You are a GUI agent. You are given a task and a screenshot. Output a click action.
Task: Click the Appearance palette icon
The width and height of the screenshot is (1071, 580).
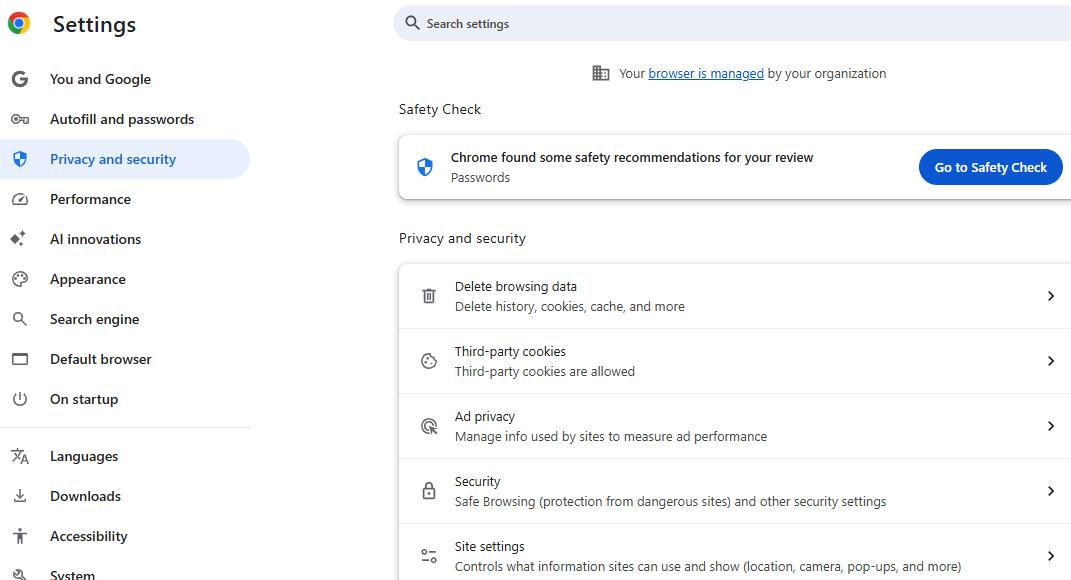pyautogui.click(x=22, y=279)
